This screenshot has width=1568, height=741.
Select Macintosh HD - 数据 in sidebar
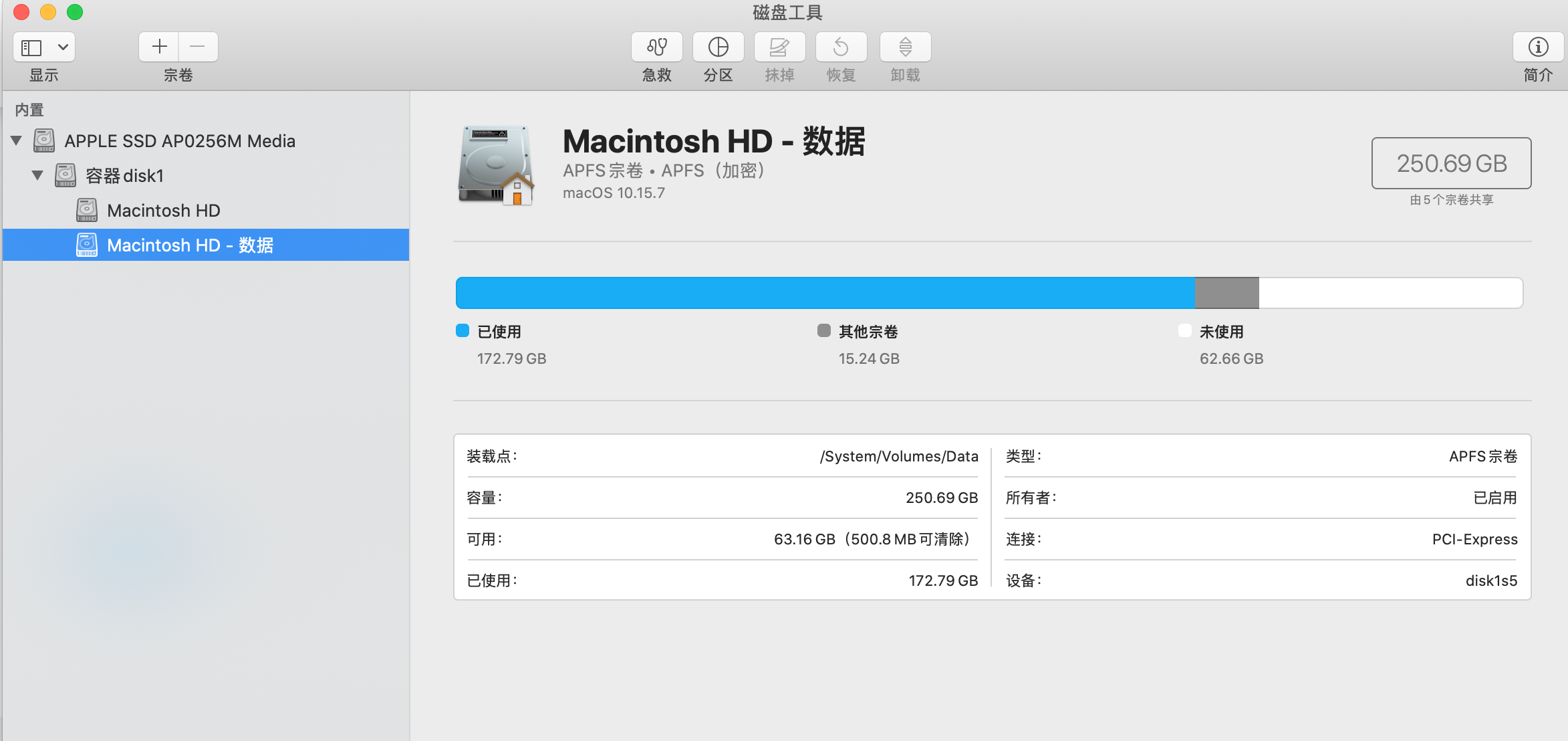coord(190,245)
